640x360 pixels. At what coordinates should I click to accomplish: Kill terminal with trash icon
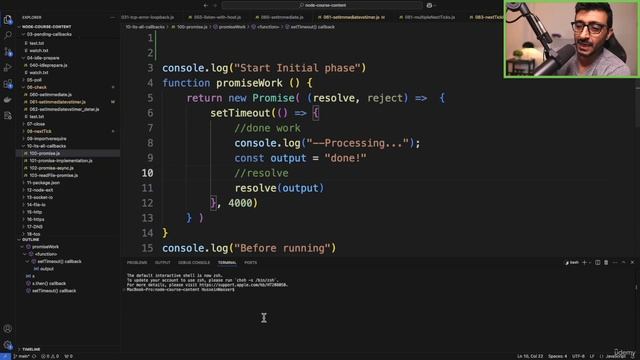[606, 262]
